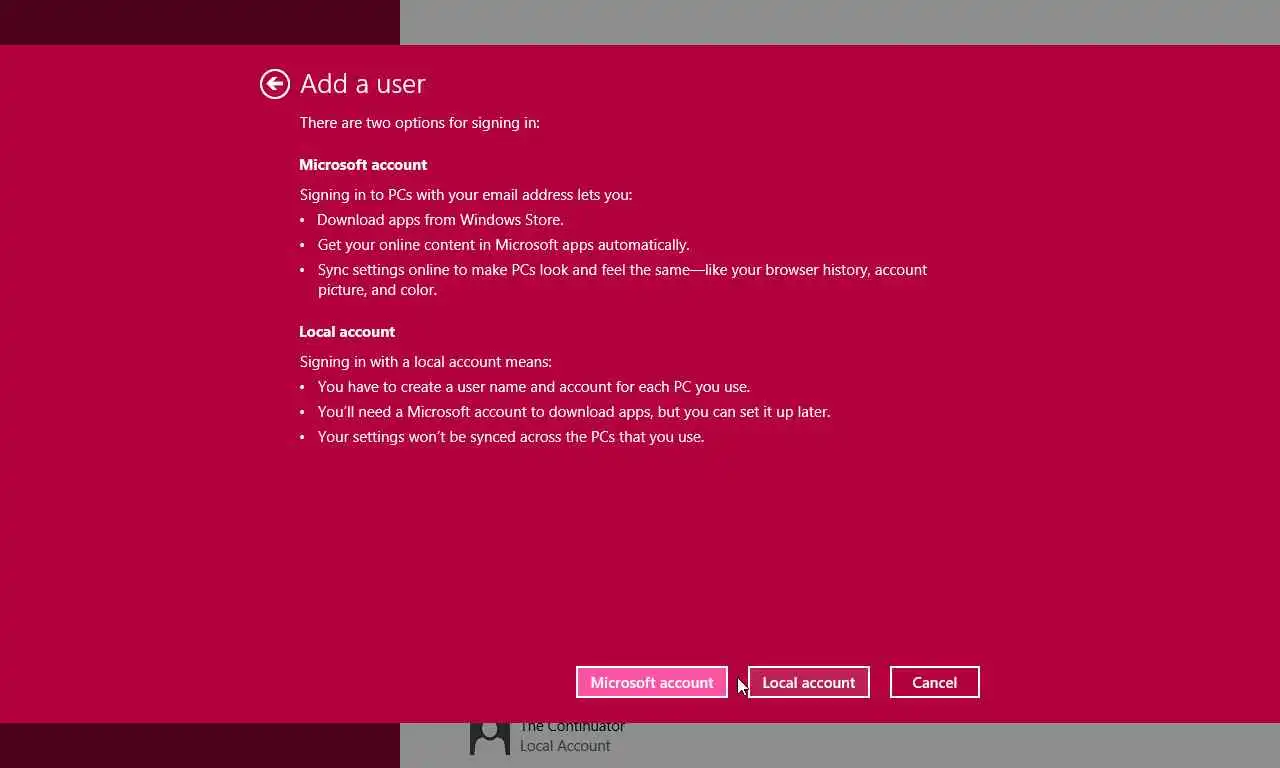Choose the Microsoft account button
Viewport: 1280px width, 768px height.
coord(652,682)
